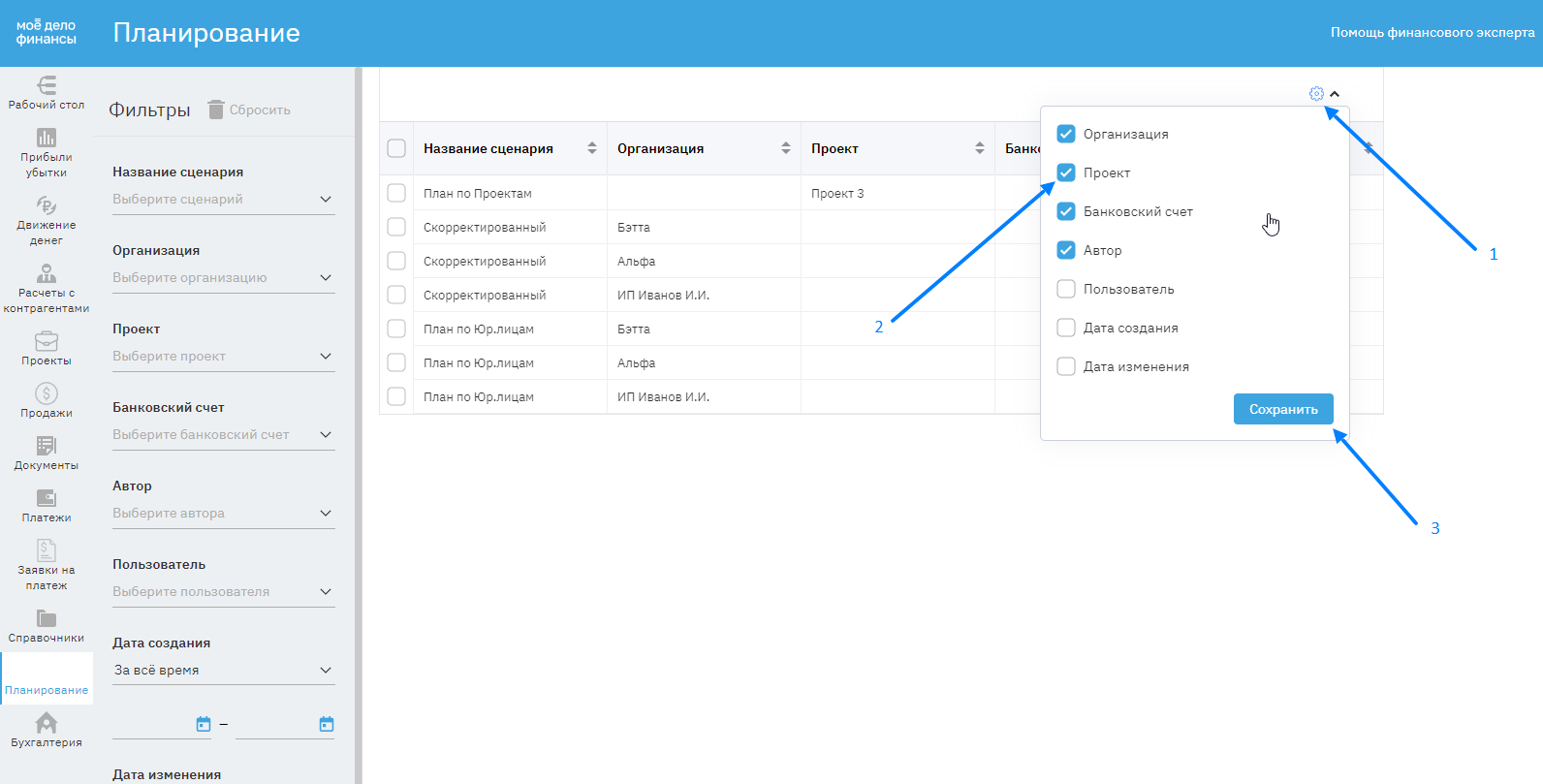Go to the Планирование sidebar section
1543x784 pixels.
[47, 678]
